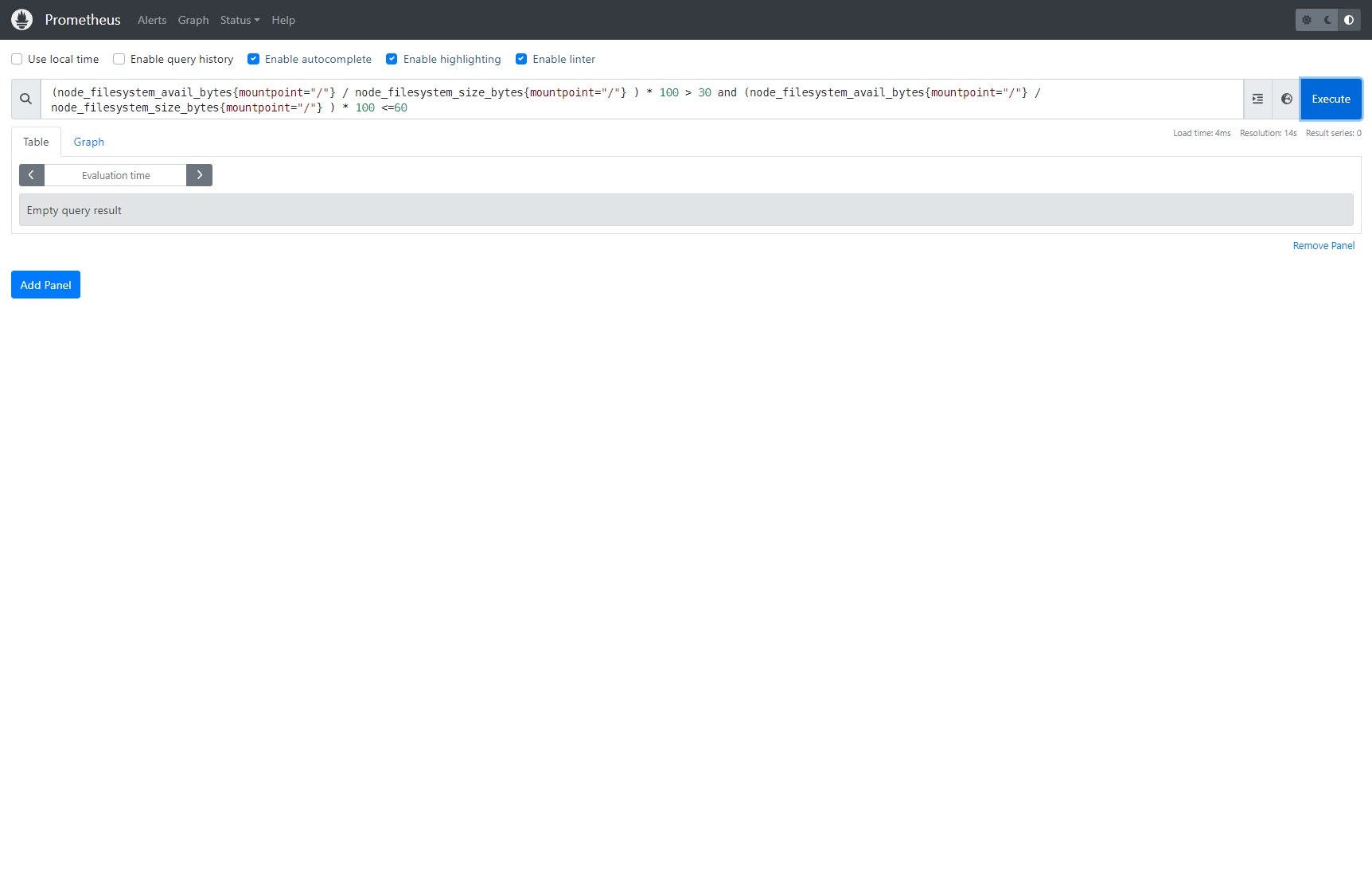Switch to the Graph tab in panel
This screenshot has height=874, width=1372.
pos(89,142)
